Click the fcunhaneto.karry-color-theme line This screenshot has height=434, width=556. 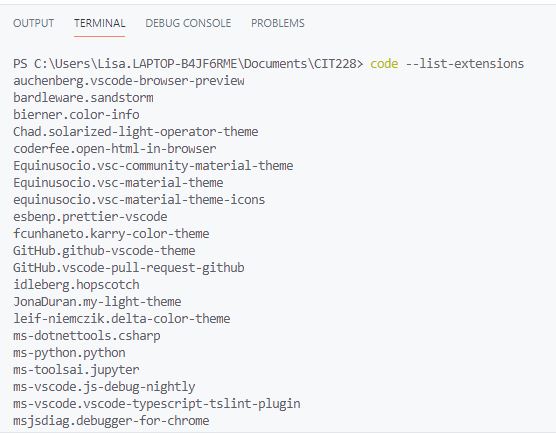111,234
